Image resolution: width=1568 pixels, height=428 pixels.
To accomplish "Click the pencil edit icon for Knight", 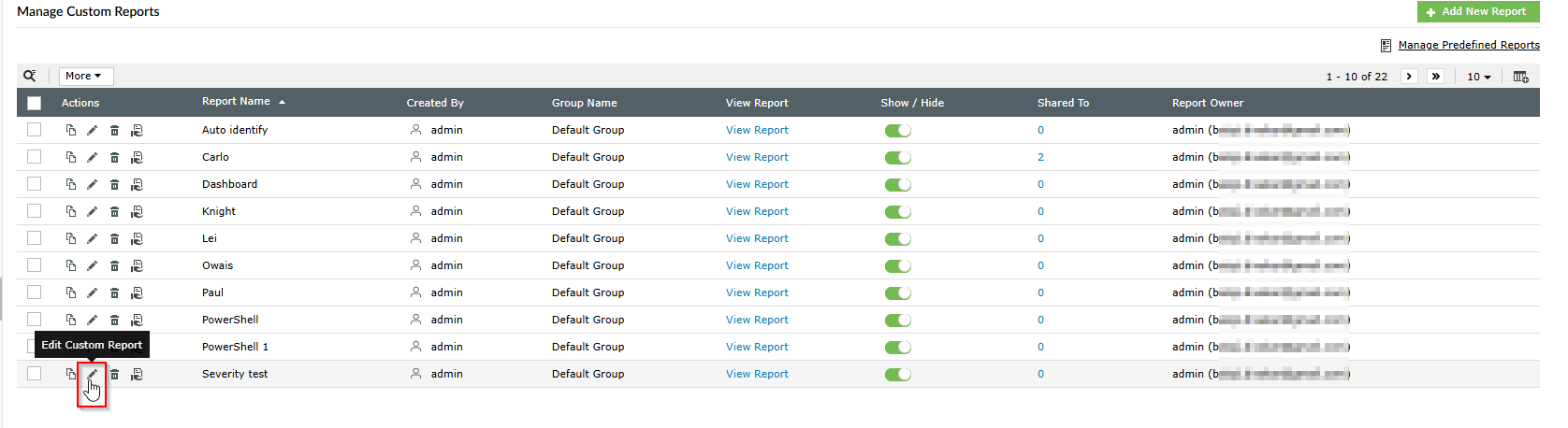I will coord(92,211).
